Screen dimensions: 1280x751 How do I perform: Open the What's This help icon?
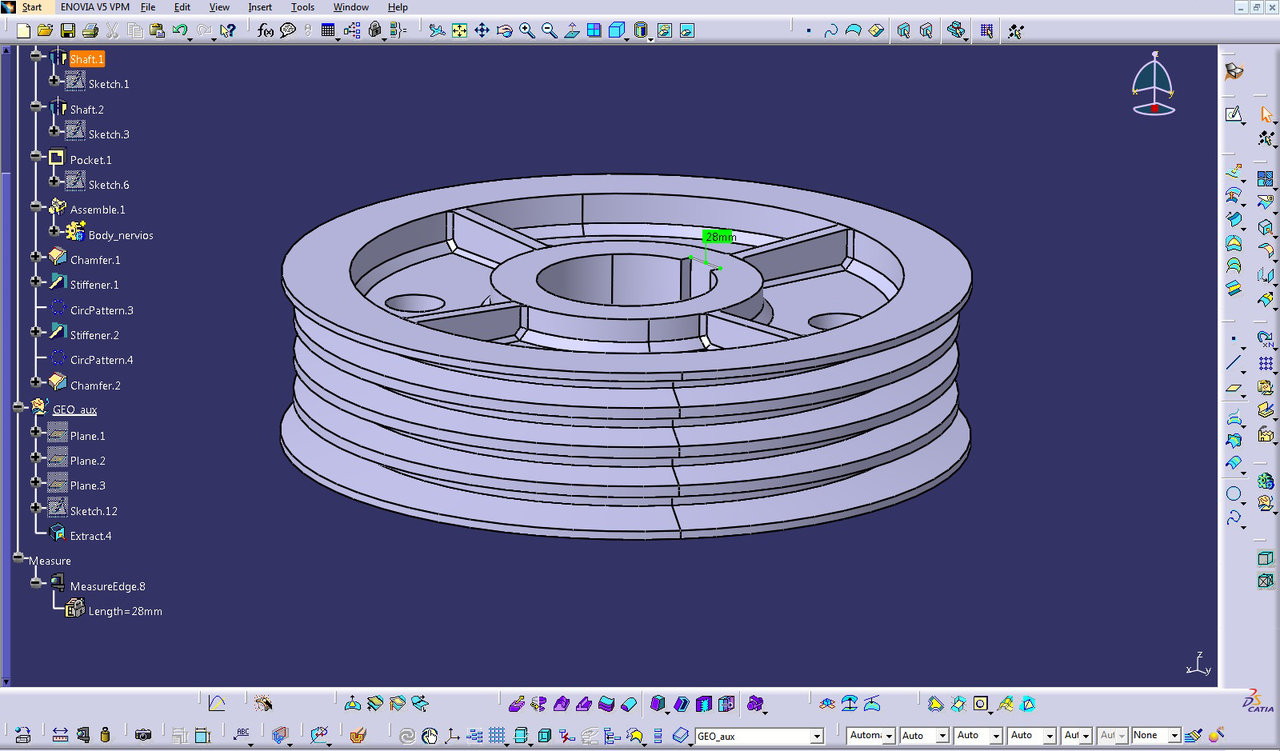[x=227, y=31]
